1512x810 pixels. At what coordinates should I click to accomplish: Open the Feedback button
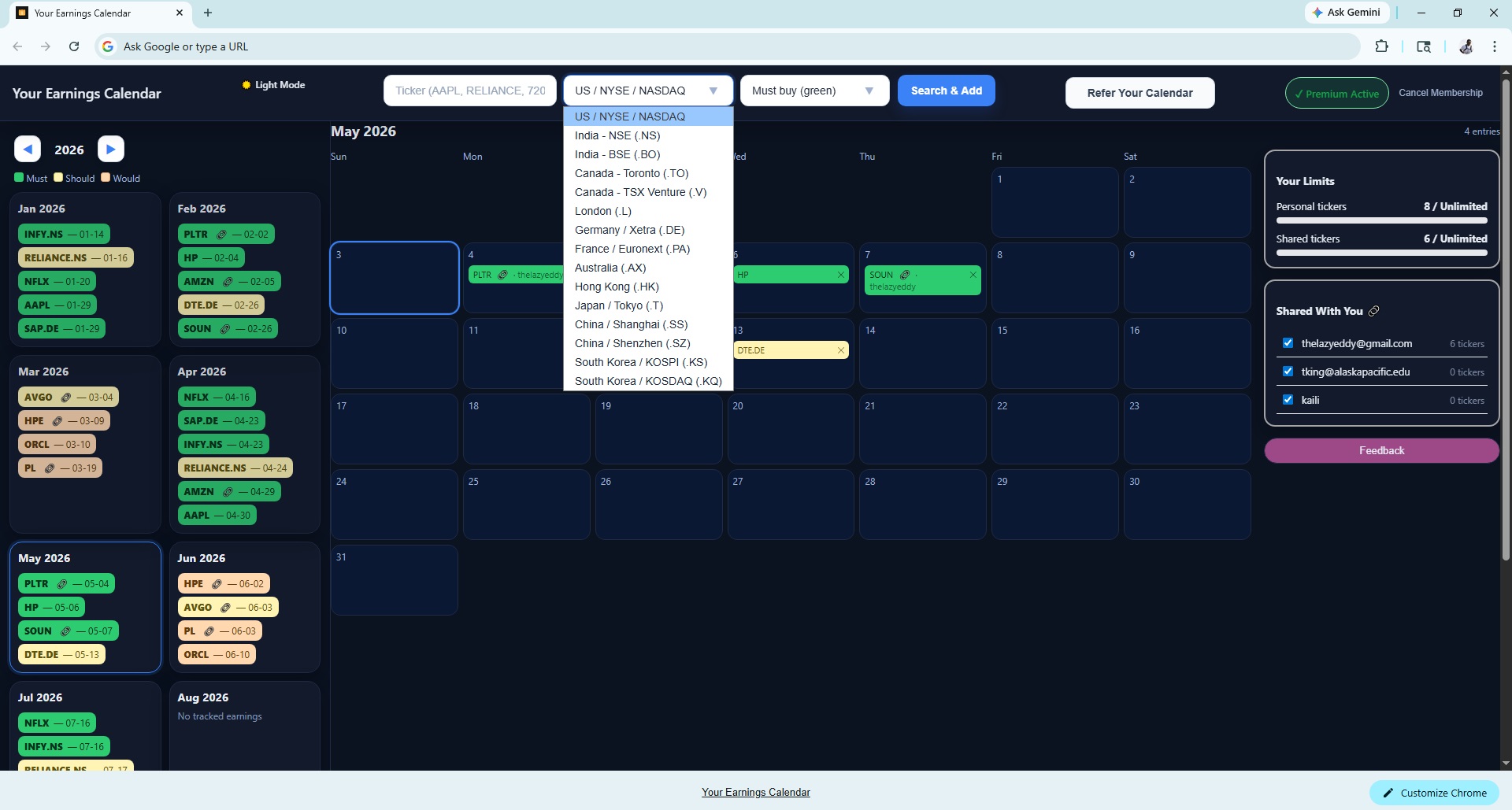pos(1381,451)
